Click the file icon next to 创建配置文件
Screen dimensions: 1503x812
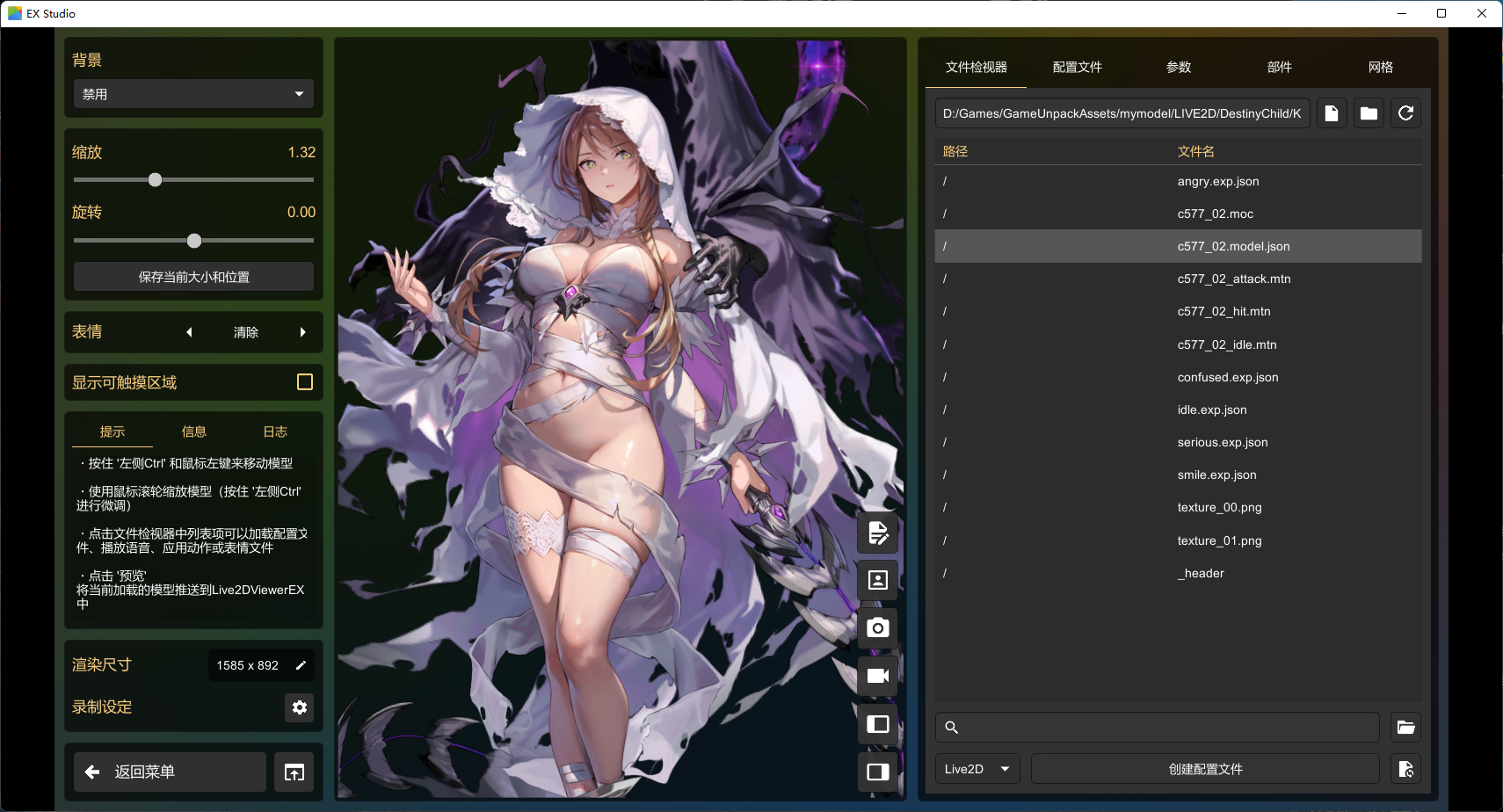[1406, 769]
